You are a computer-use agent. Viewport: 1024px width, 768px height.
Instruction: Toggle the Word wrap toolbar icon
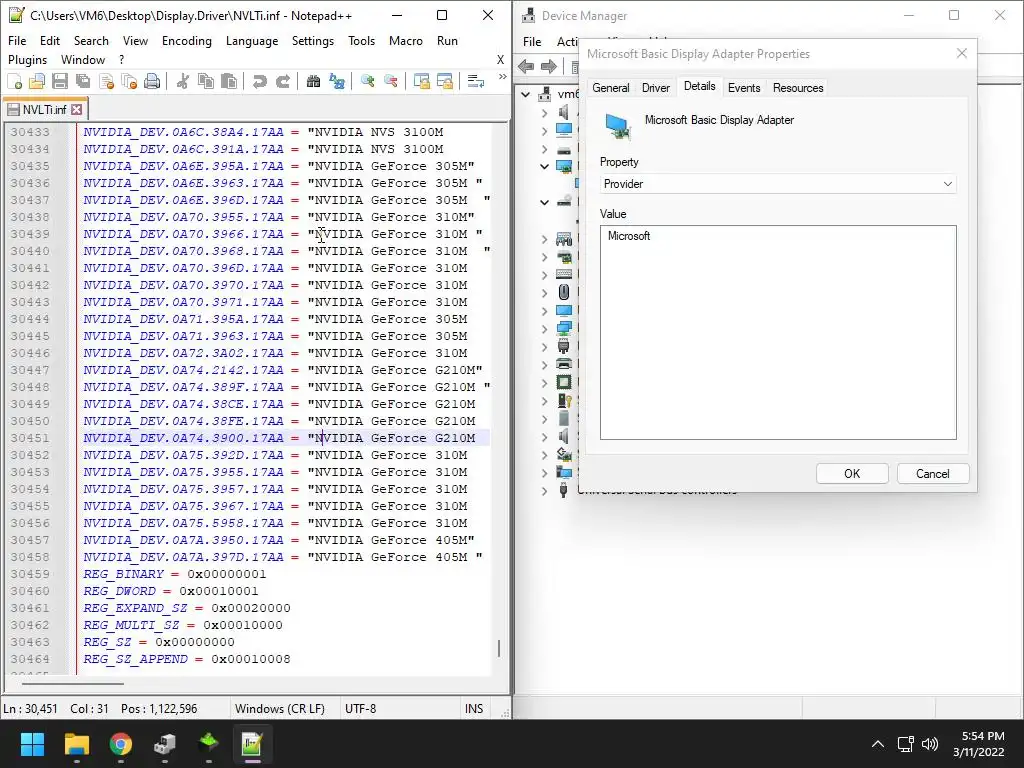(x=475, y=82)
